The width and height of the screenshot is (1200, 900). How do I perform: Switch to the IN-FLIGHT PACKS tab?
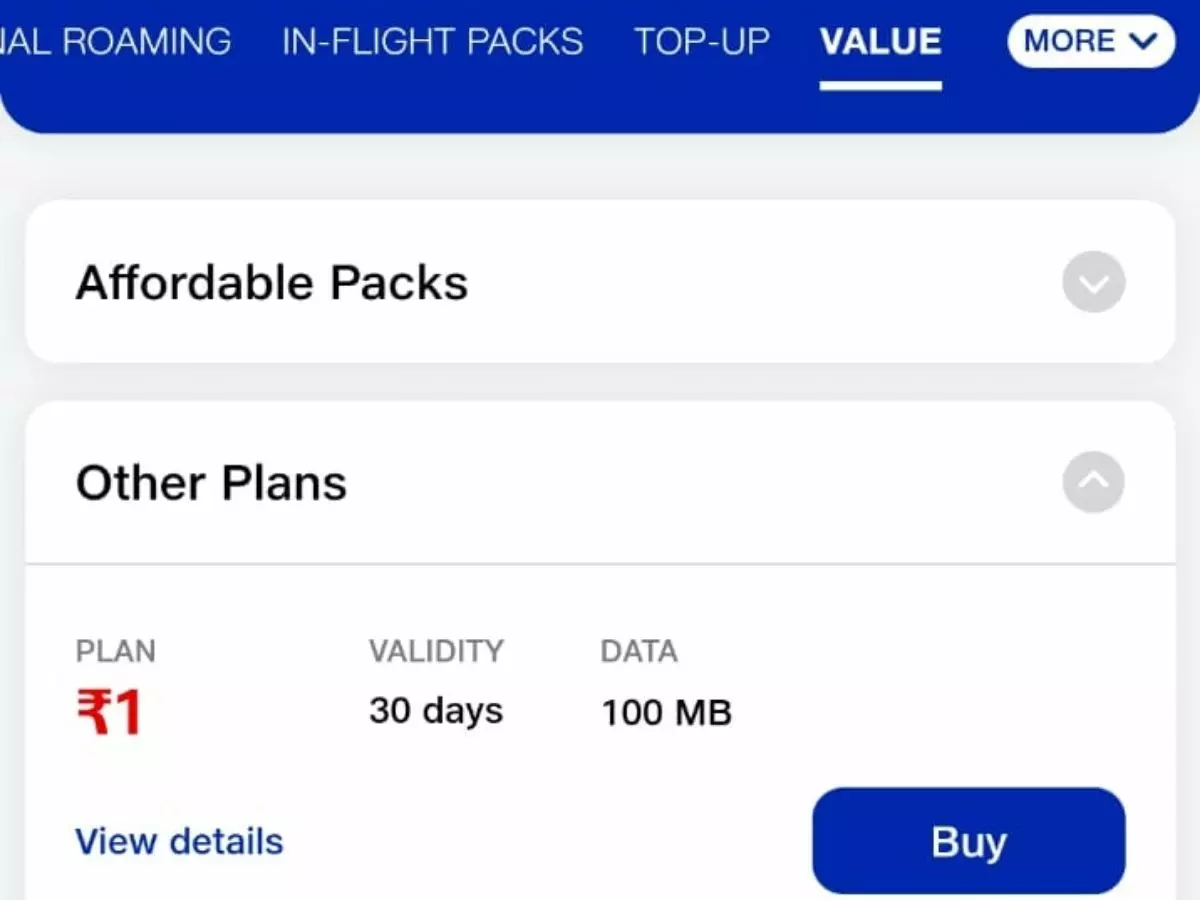pyautogui.click(x=432, y=42)
